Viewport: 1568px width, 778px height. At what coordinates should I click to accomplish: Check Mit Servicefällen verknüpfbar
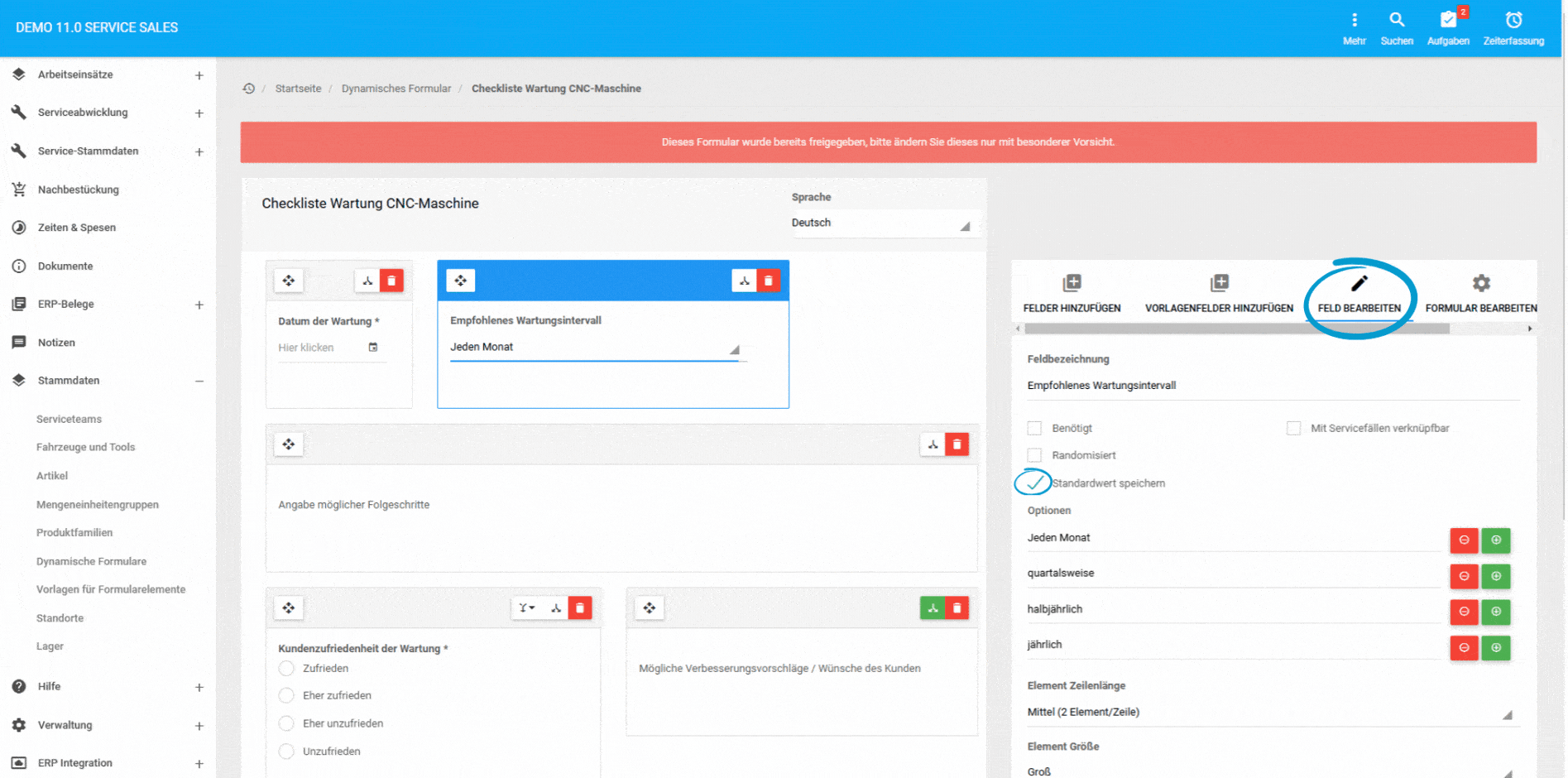1293,428
